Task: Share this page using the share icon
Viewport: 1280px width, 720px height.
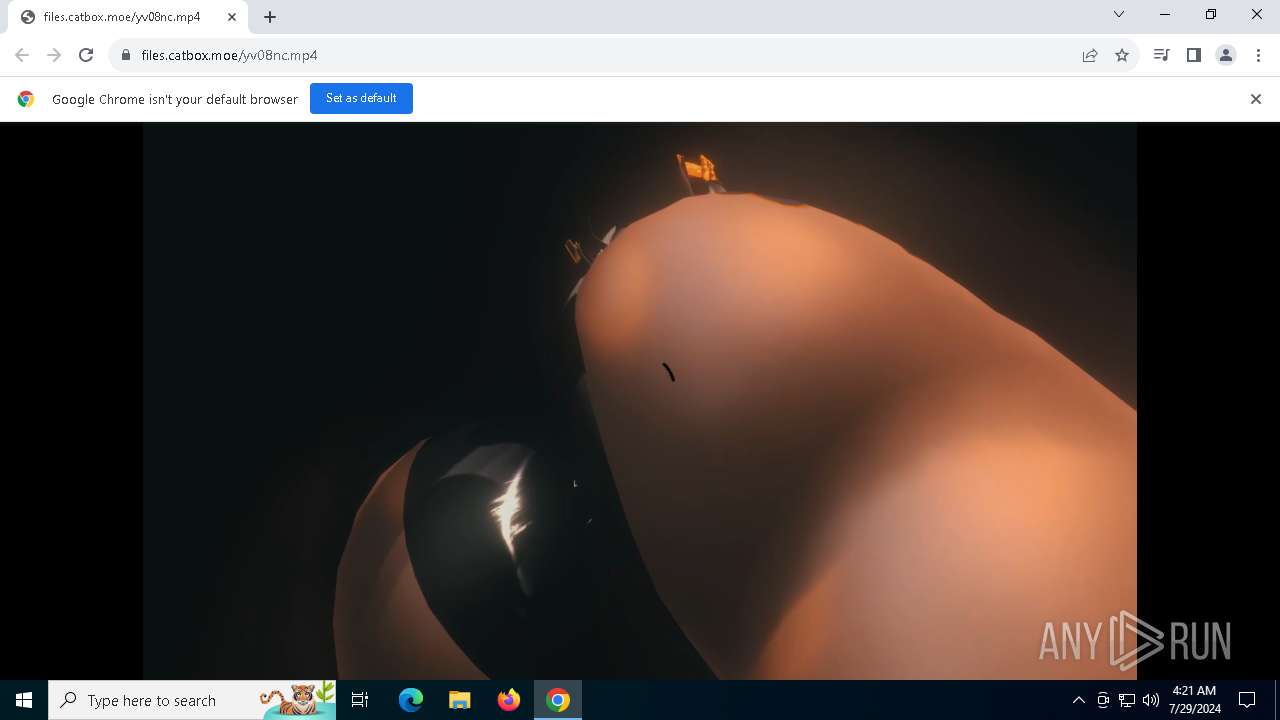Action: click(1090, 55)
